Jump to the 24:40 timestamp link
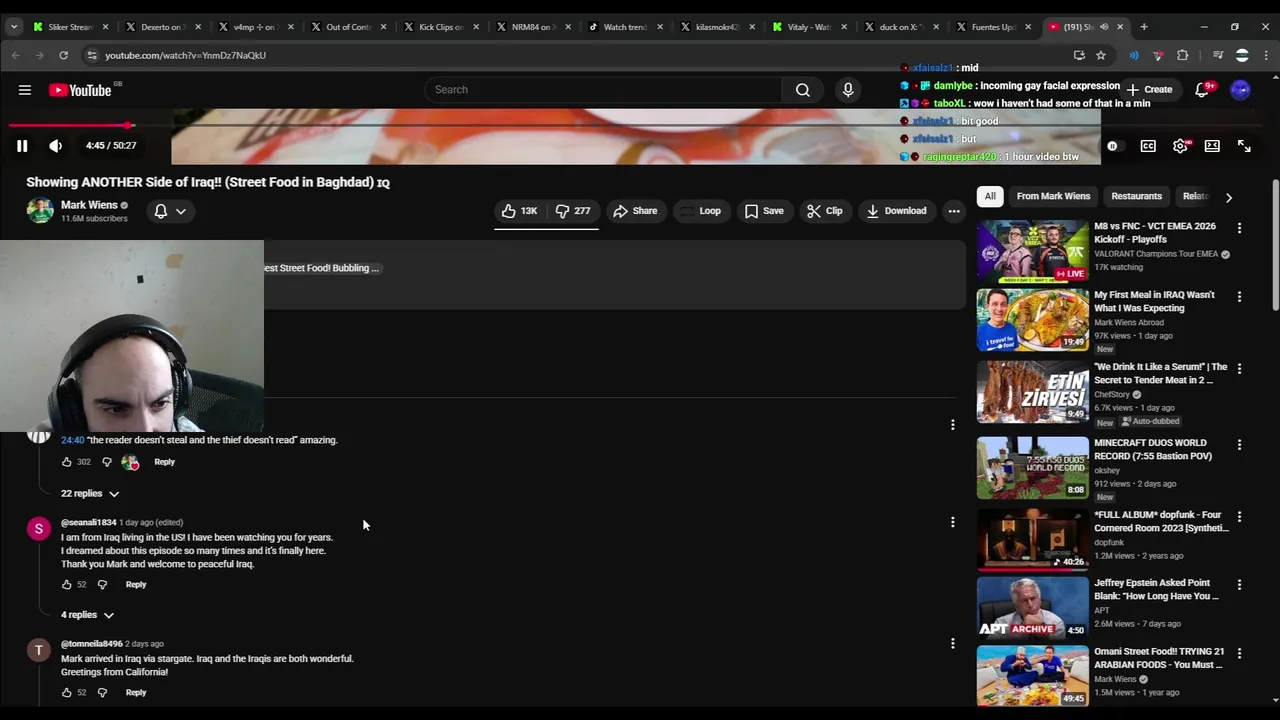Image resolution: width=1280 pixels, height=720 pixels. point(72,440)
